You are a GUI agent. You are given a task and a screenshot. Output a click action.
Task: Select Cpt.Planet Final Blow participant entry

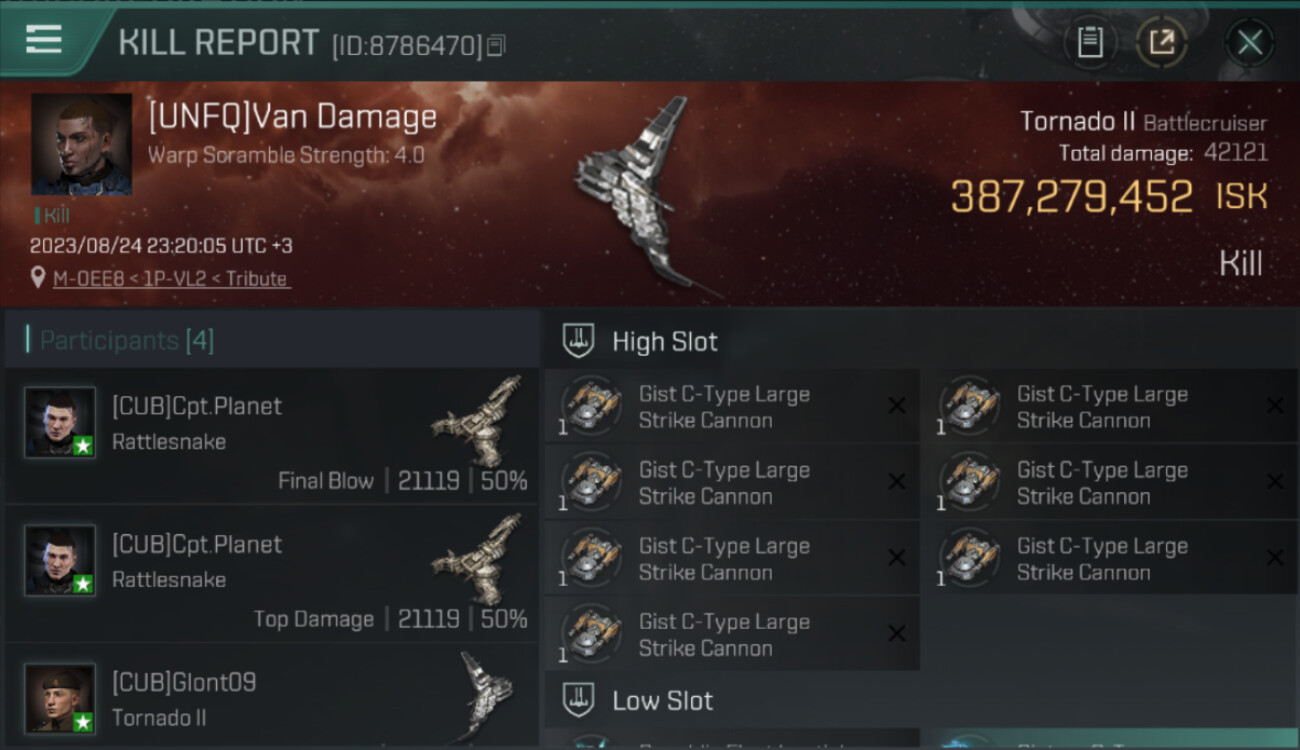tap(271, 435)
